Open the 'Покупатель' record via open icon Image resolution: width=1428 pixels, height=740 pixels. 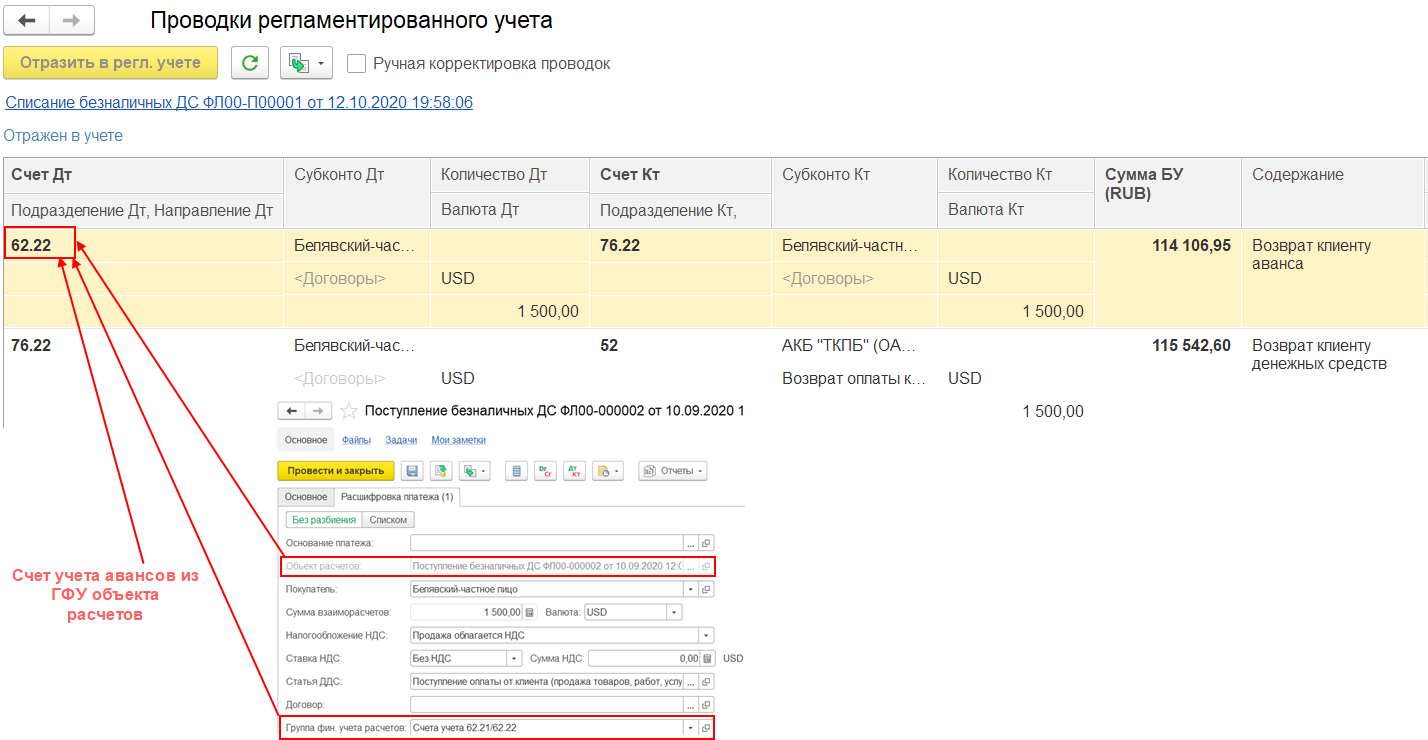point(706,589)
